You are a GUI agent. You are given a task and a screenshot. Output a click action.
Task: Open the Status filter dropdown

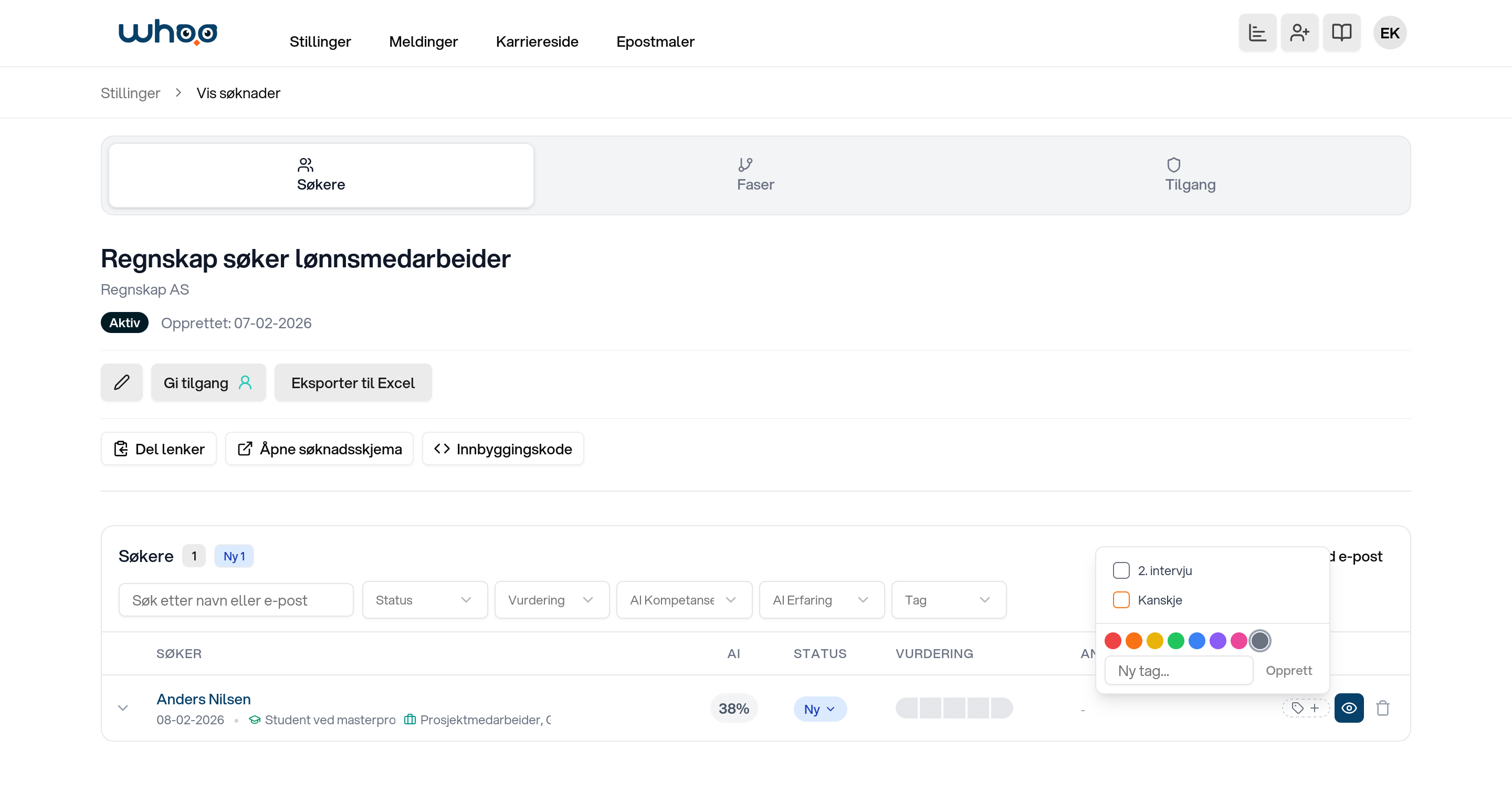[424, 600]
